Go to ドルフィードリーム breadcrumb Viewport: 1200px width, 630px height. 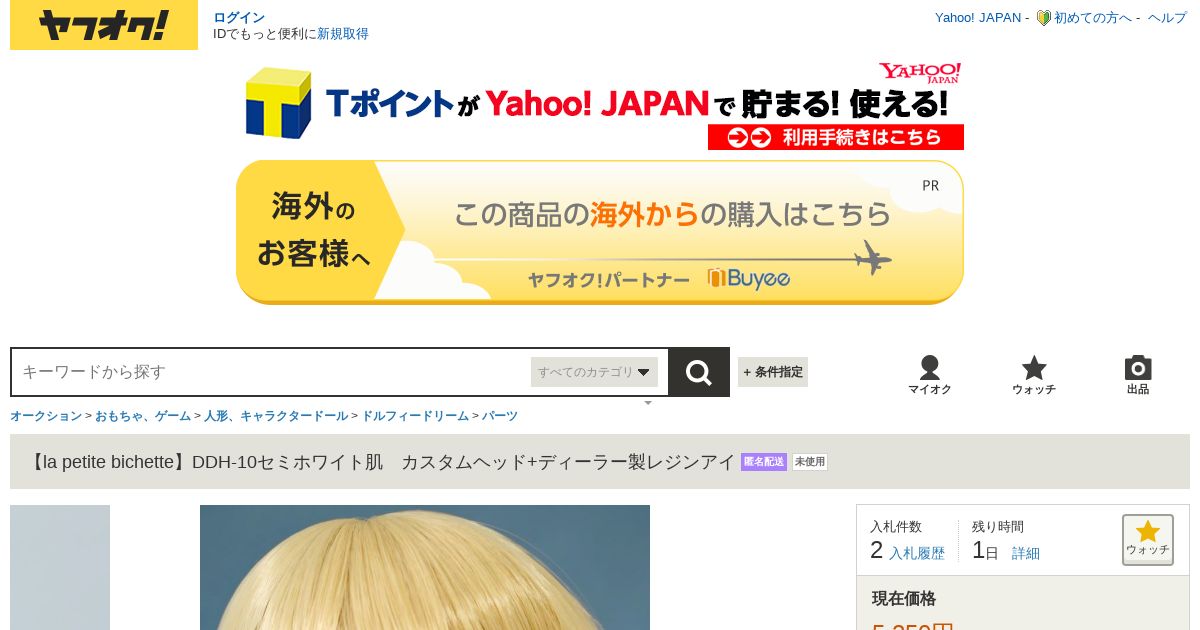[x=415, y=416]
